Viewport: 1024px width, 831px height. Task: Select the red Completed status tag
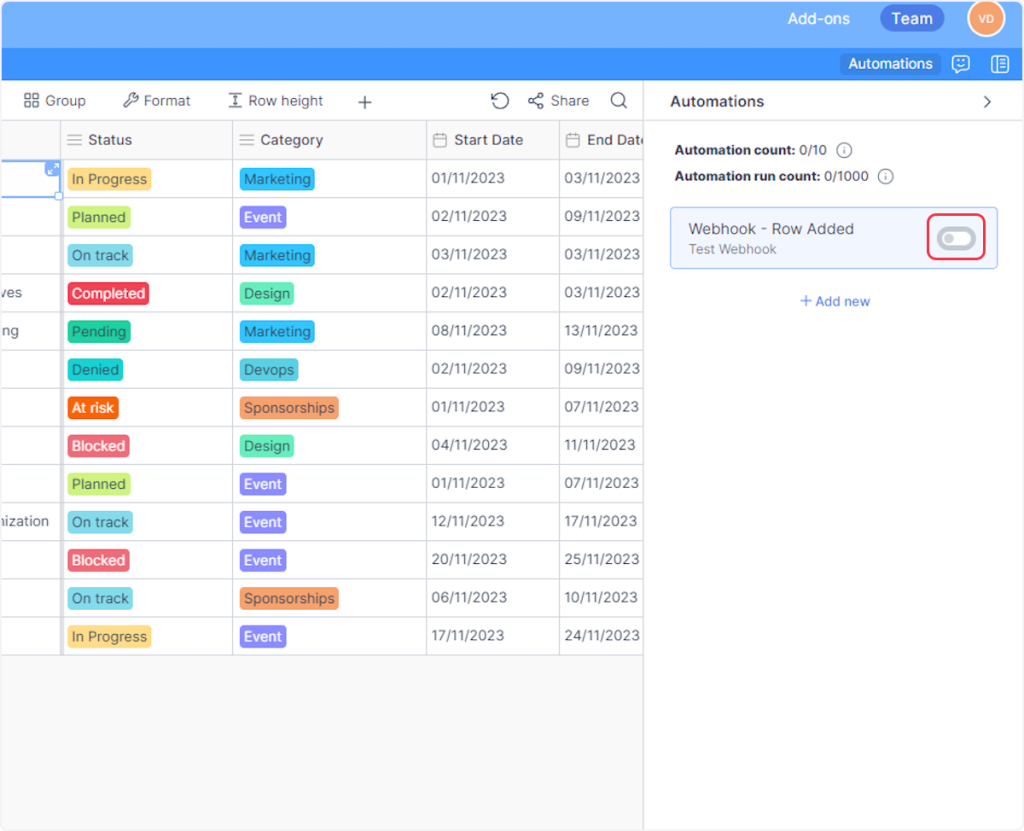point(109,294)
